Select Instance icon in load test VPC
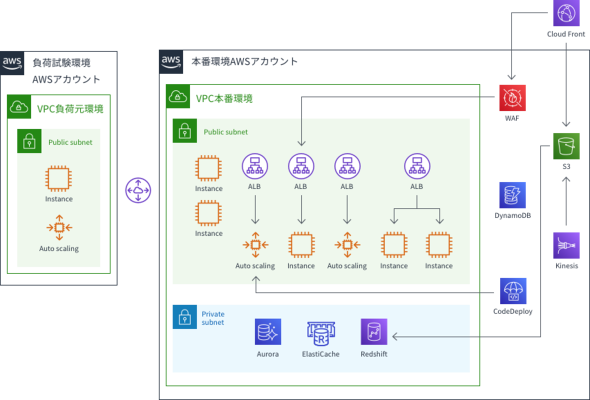Screen dimensions: 590x400 pyautogui.click(x=59, y=179)
